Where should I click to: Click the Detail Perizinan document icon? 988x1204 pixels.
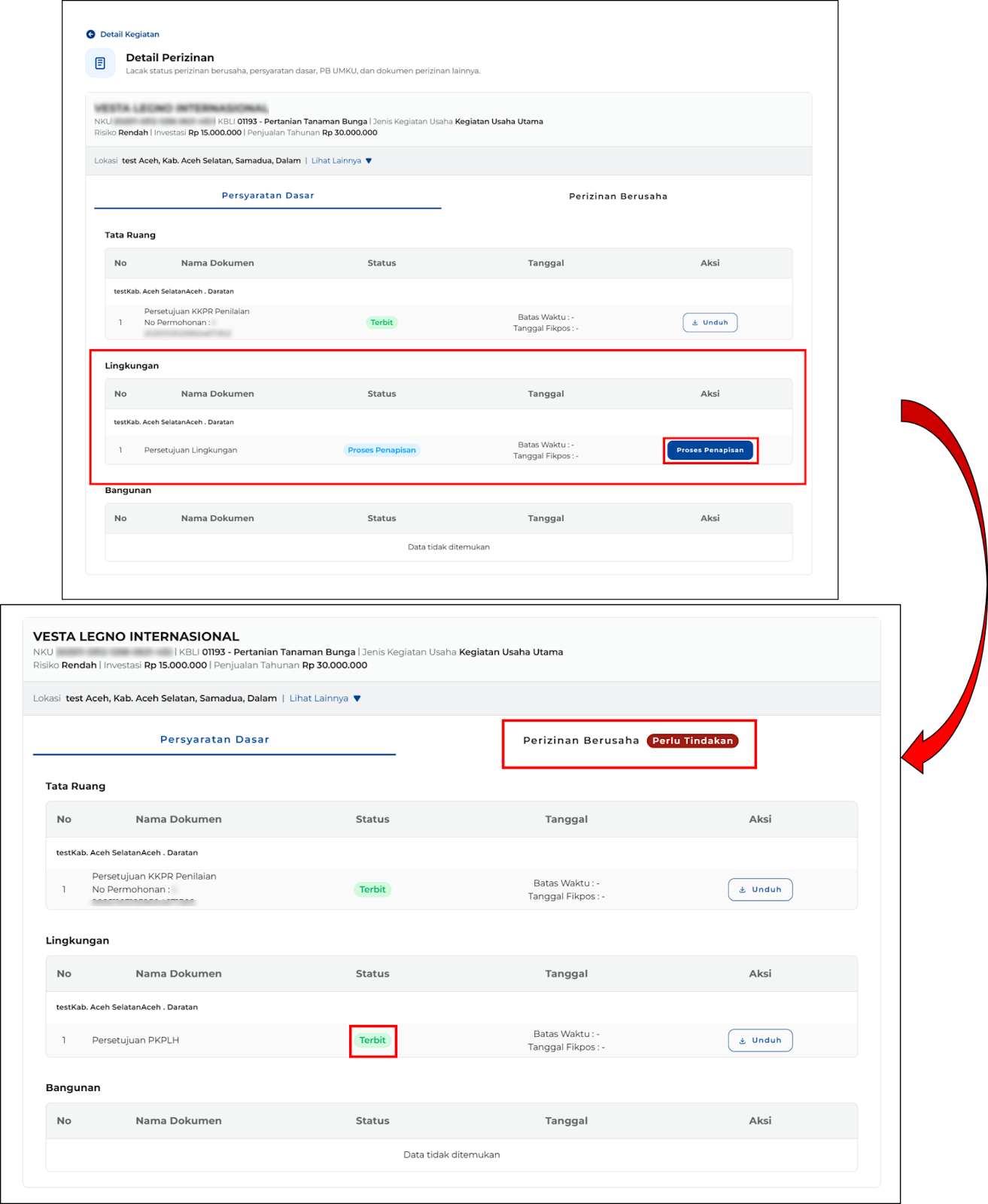[x=100, y=63]
